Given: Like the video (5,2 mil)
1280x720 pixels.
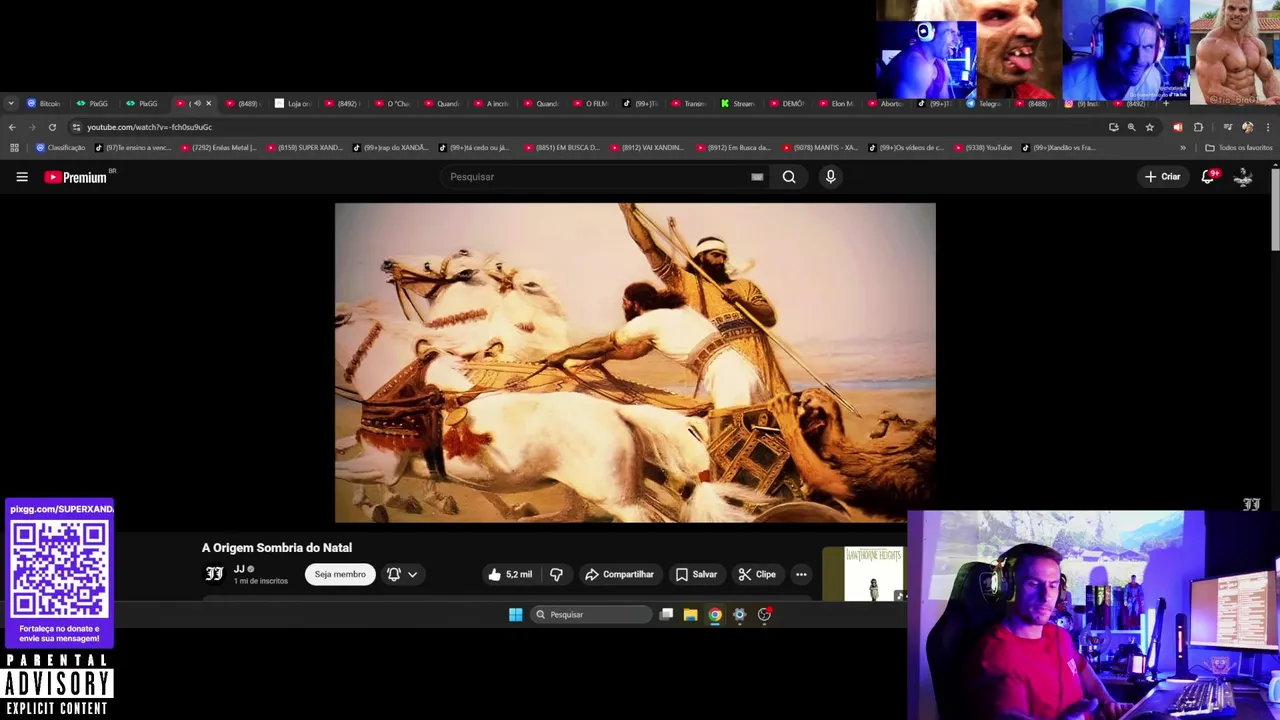Looking at the screenshot, I should click(x=510, y=574).
